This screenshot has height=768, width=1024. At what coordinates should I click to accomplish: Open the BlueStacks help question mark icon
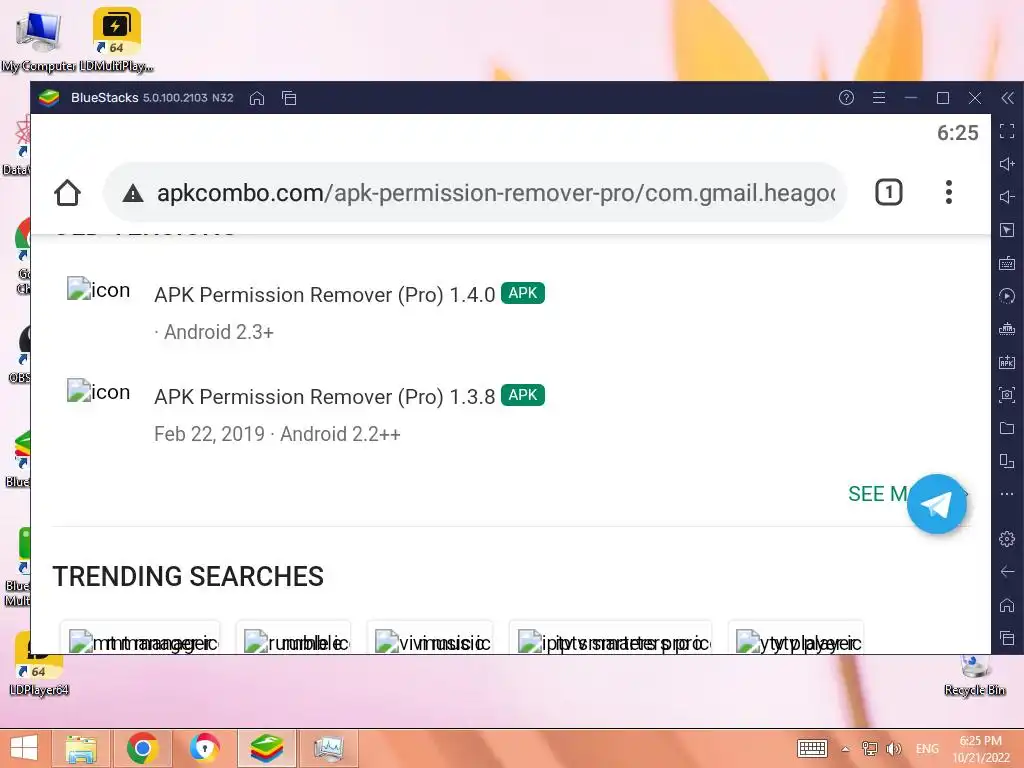tap(846, 98)
